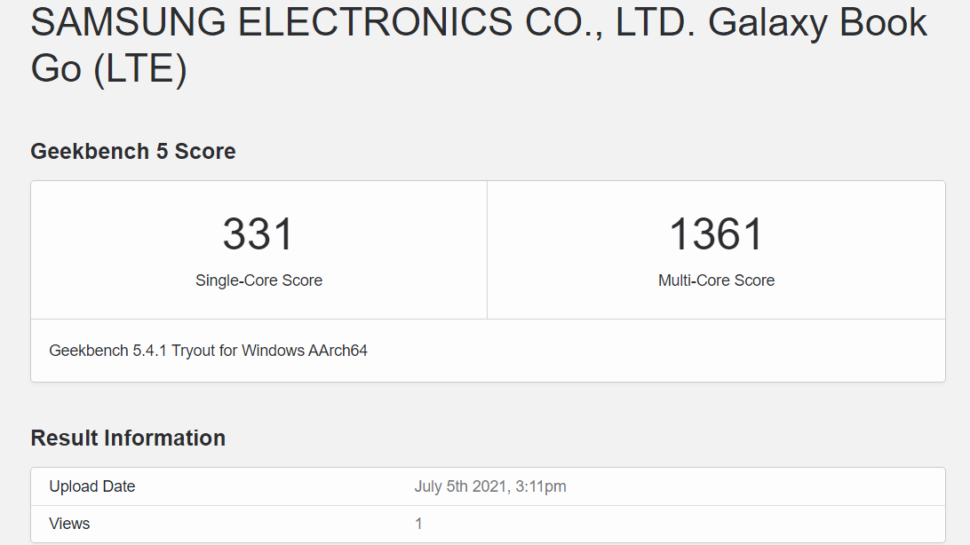The image size is (970, 545).
Task: Click the words Galaxy Book in heading
Action: [x=818, y=21]
